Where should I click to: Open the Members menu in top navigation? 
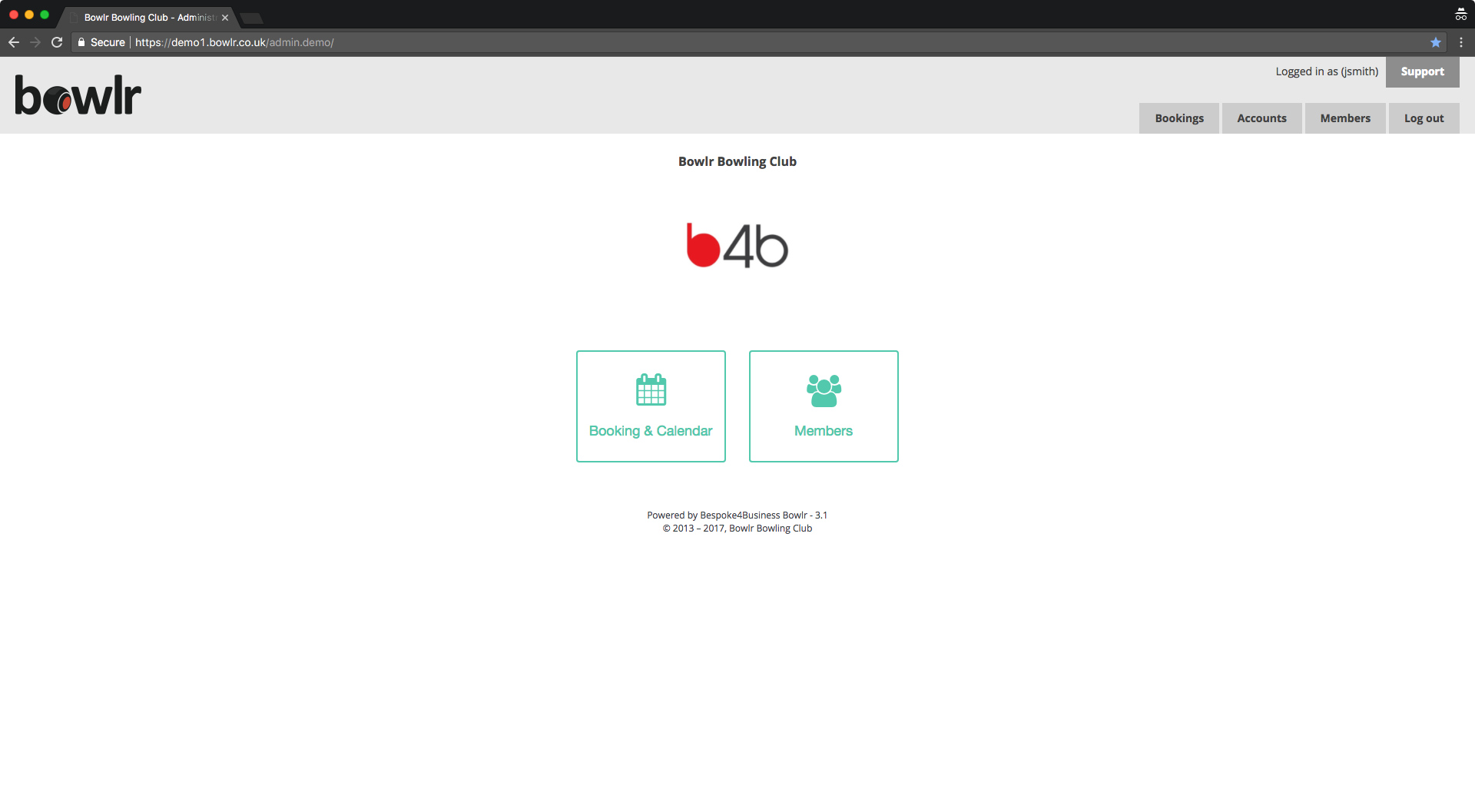pyautogui.click(x=1345, y=118)
